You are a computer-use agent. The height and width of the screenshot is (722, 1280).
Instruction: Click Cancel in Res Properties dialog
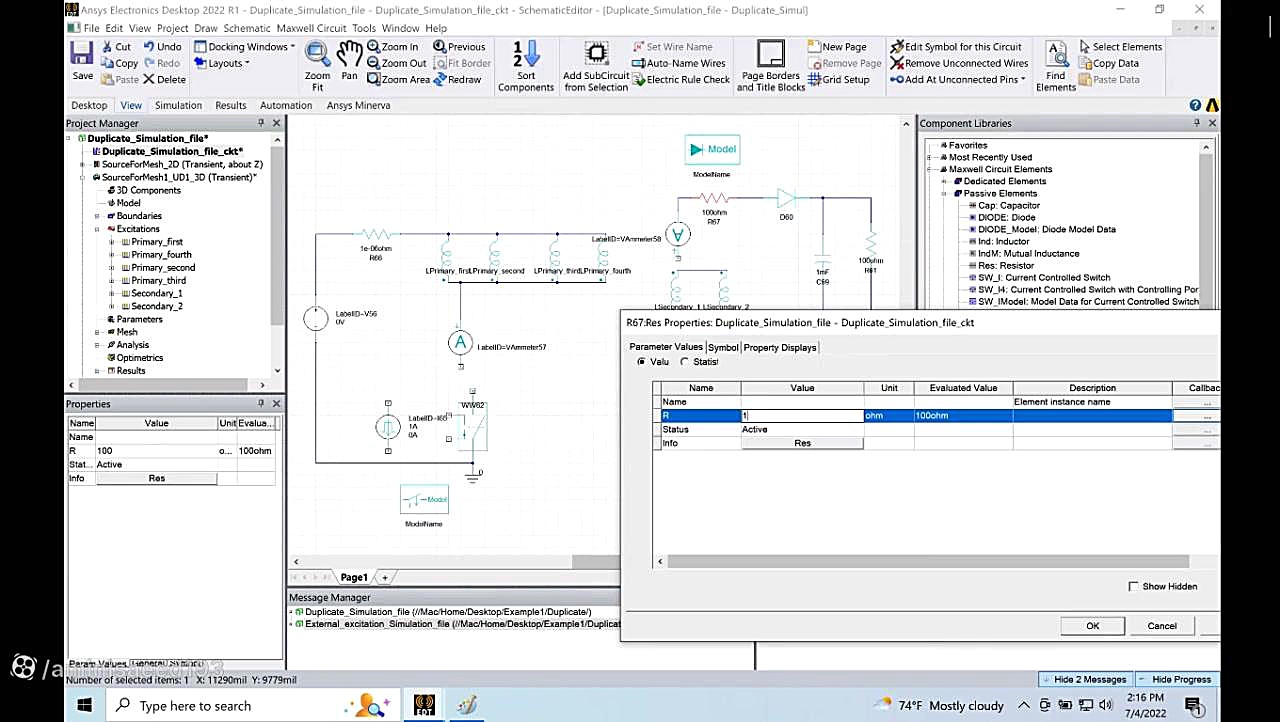[x=1162, y=626]
